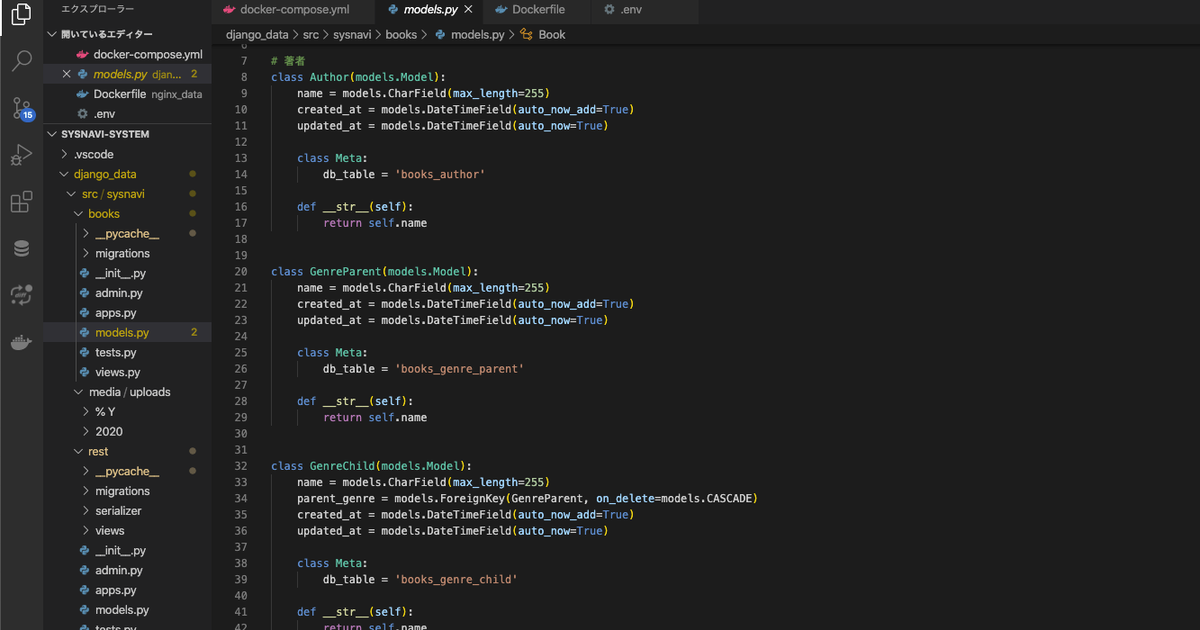Open the Run and Debug view
1200x630 pixels.
21,155
